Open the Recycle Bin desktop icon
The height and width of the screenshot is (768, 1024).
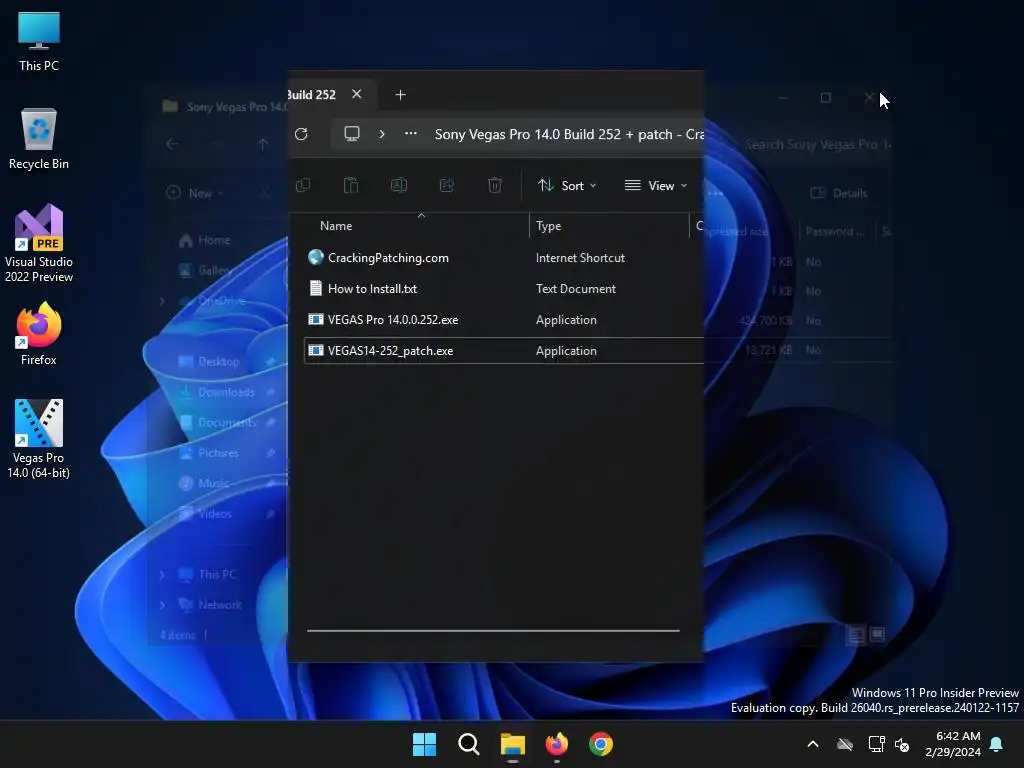coord(39,139)
